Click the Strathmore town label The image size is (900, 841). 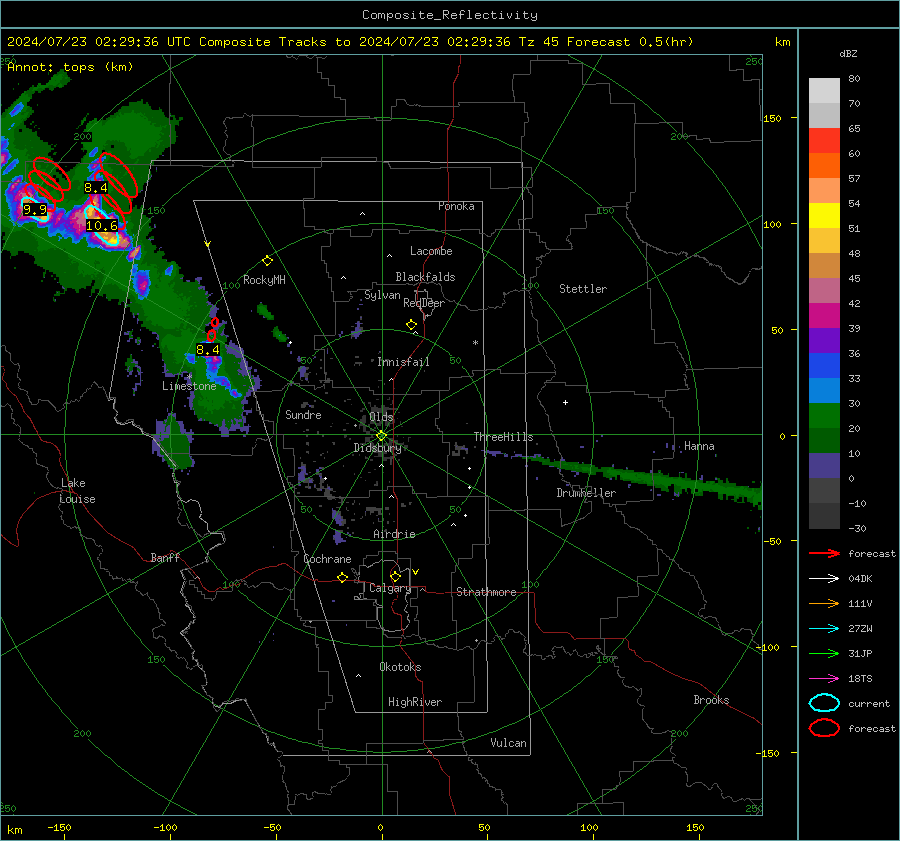(486, 592)
